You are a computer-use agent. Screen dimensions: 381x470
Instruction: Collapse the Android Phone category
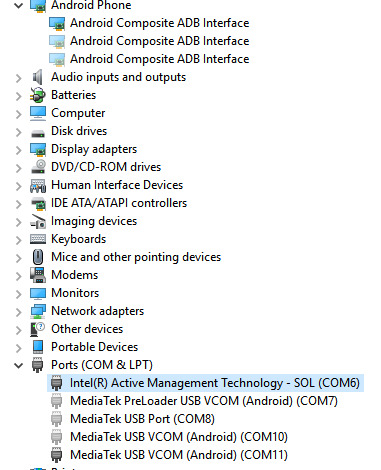[x=19, y=5]
